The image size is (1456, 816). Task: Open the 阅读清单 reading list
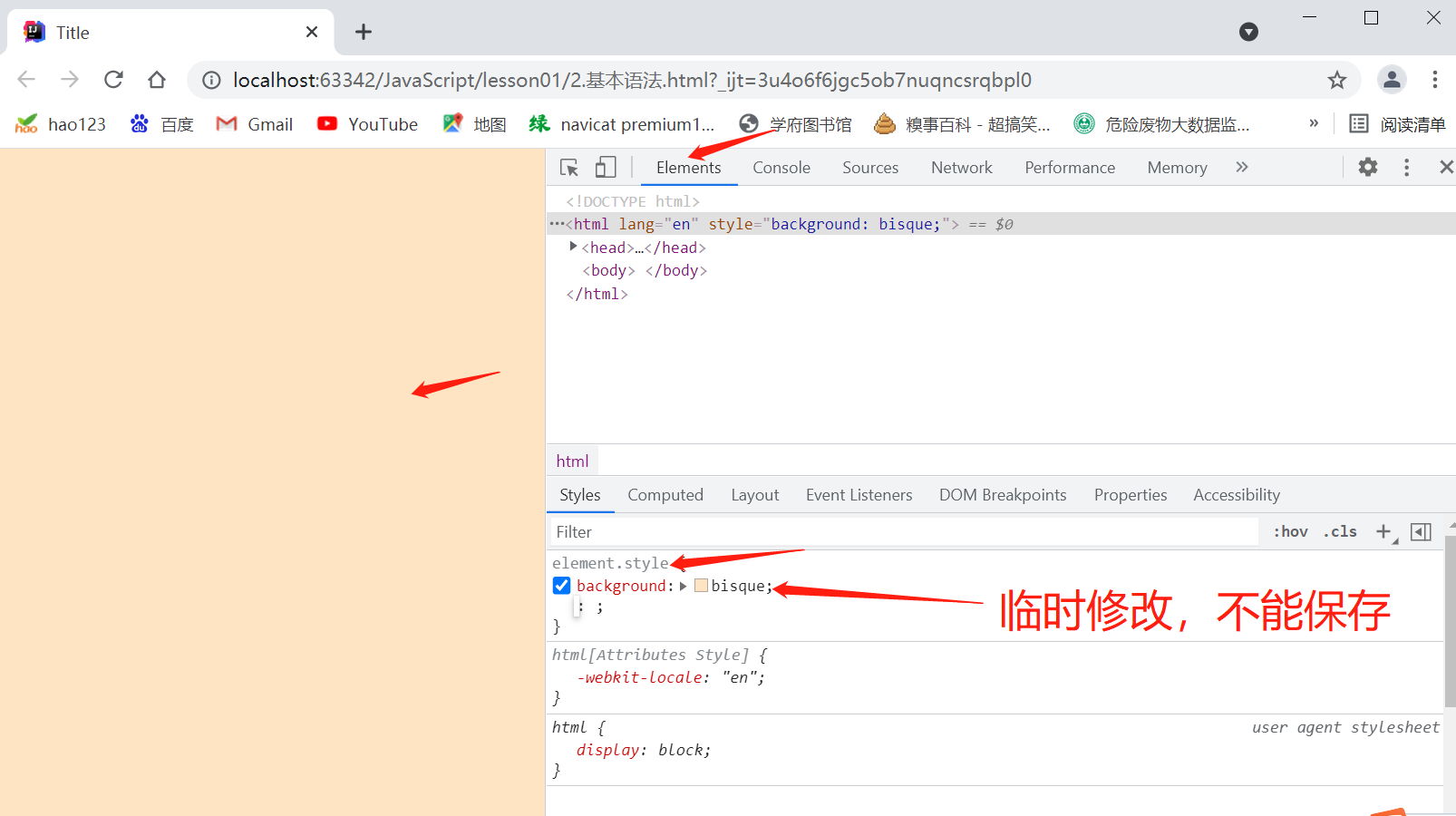pyautogui.click(x=1397, y=124)
